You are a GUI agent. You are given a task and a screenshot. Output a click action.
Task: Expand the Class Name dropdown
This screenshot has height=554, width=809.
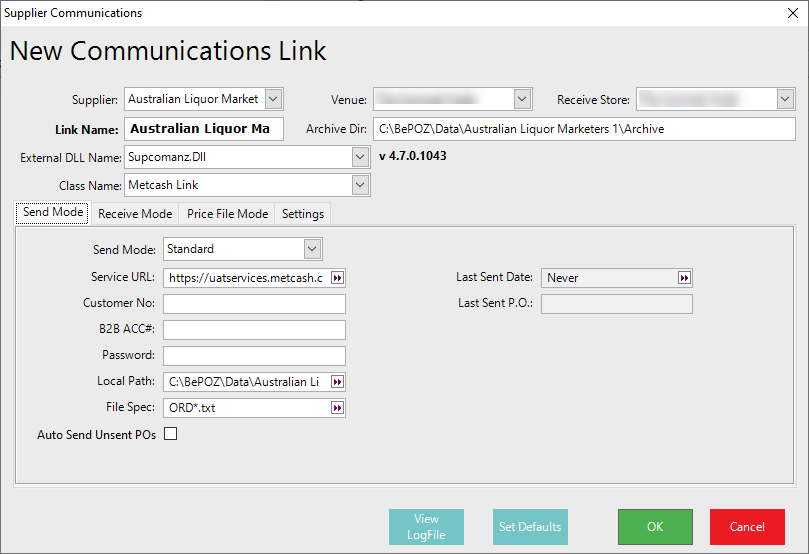tap(360, 185)
